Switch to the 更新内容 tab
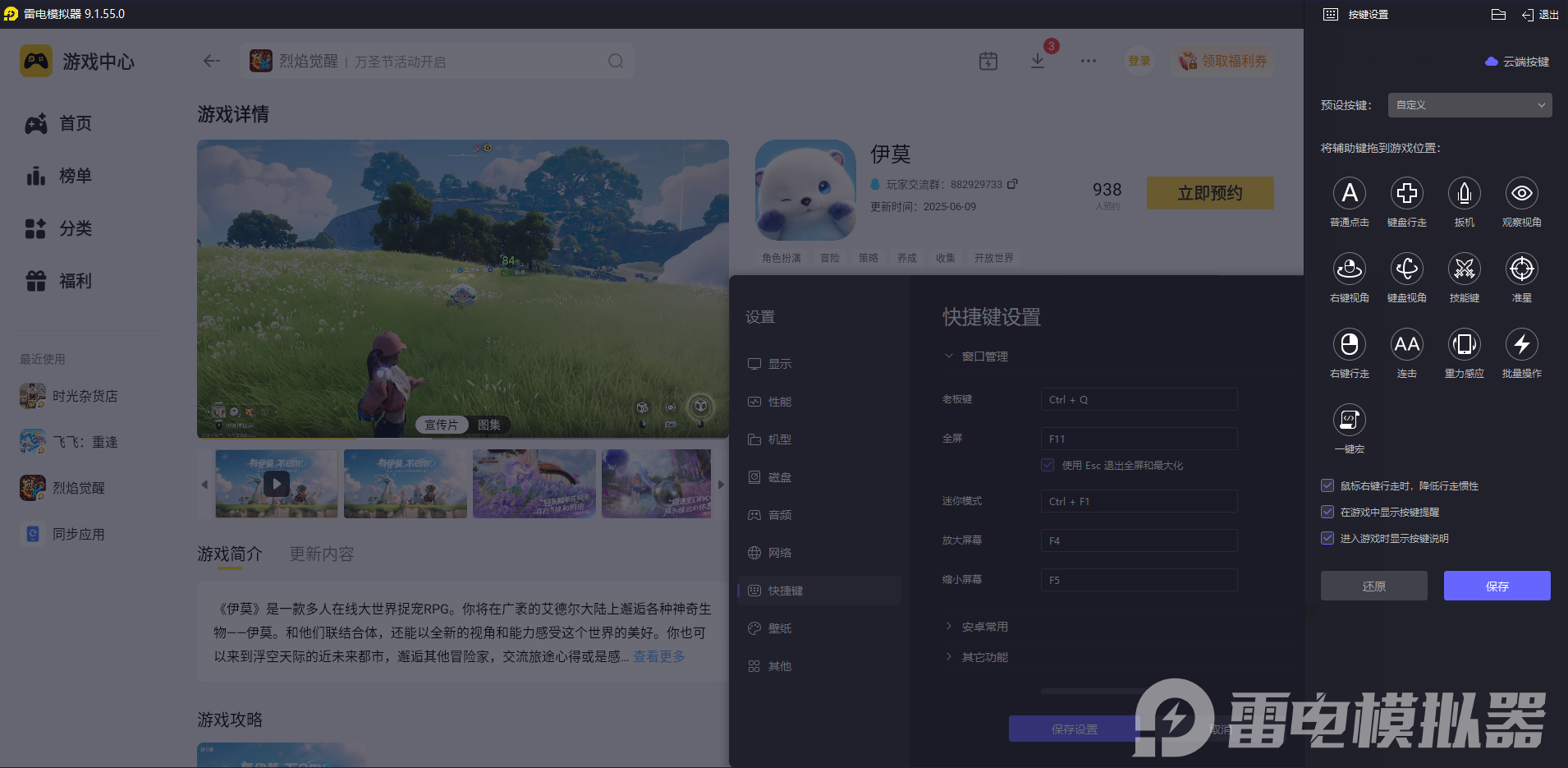Screen dimensions: 1568x768 (321, 554)
